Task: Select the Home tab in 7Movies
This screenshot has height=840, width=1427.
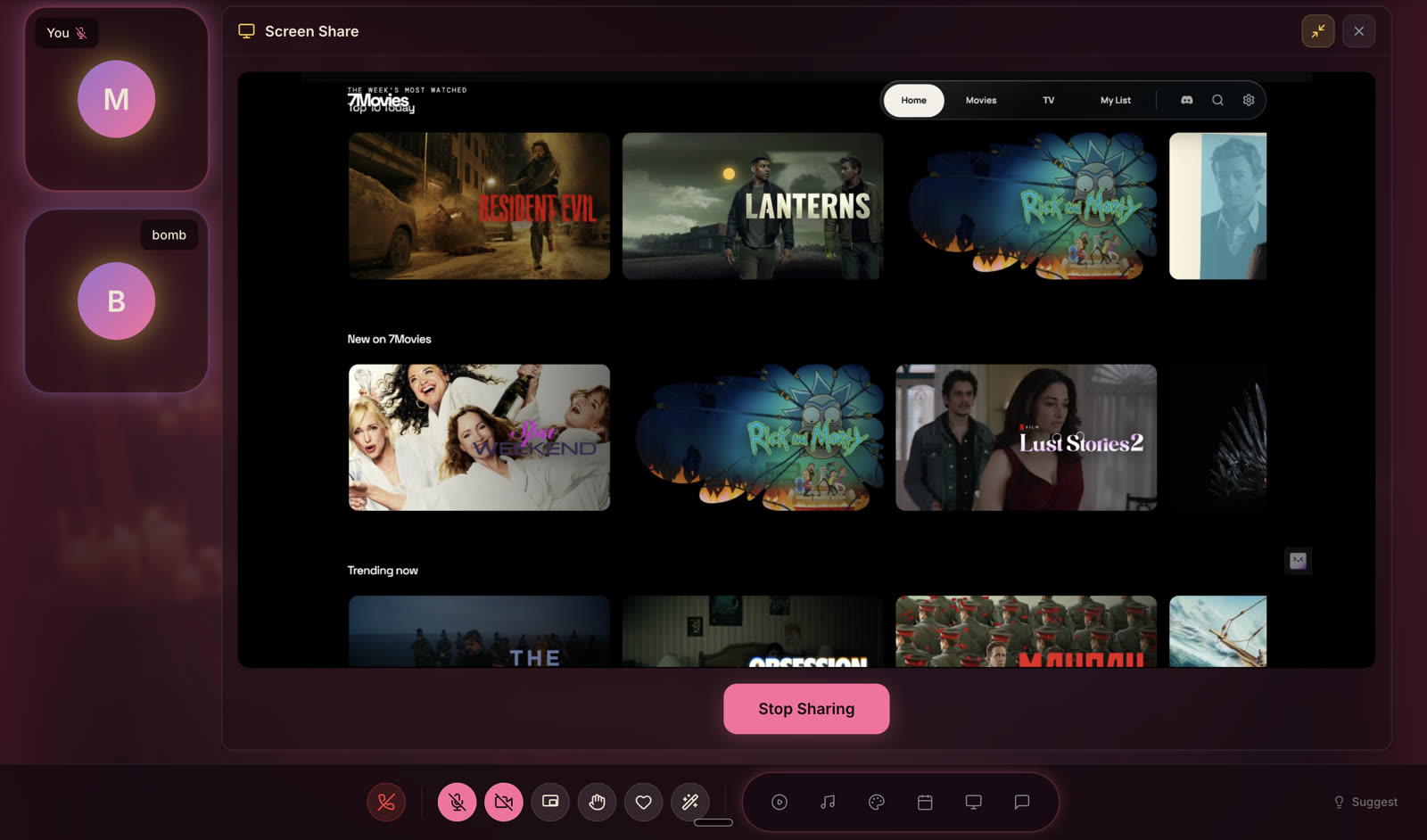Action: tap(913, 100)
